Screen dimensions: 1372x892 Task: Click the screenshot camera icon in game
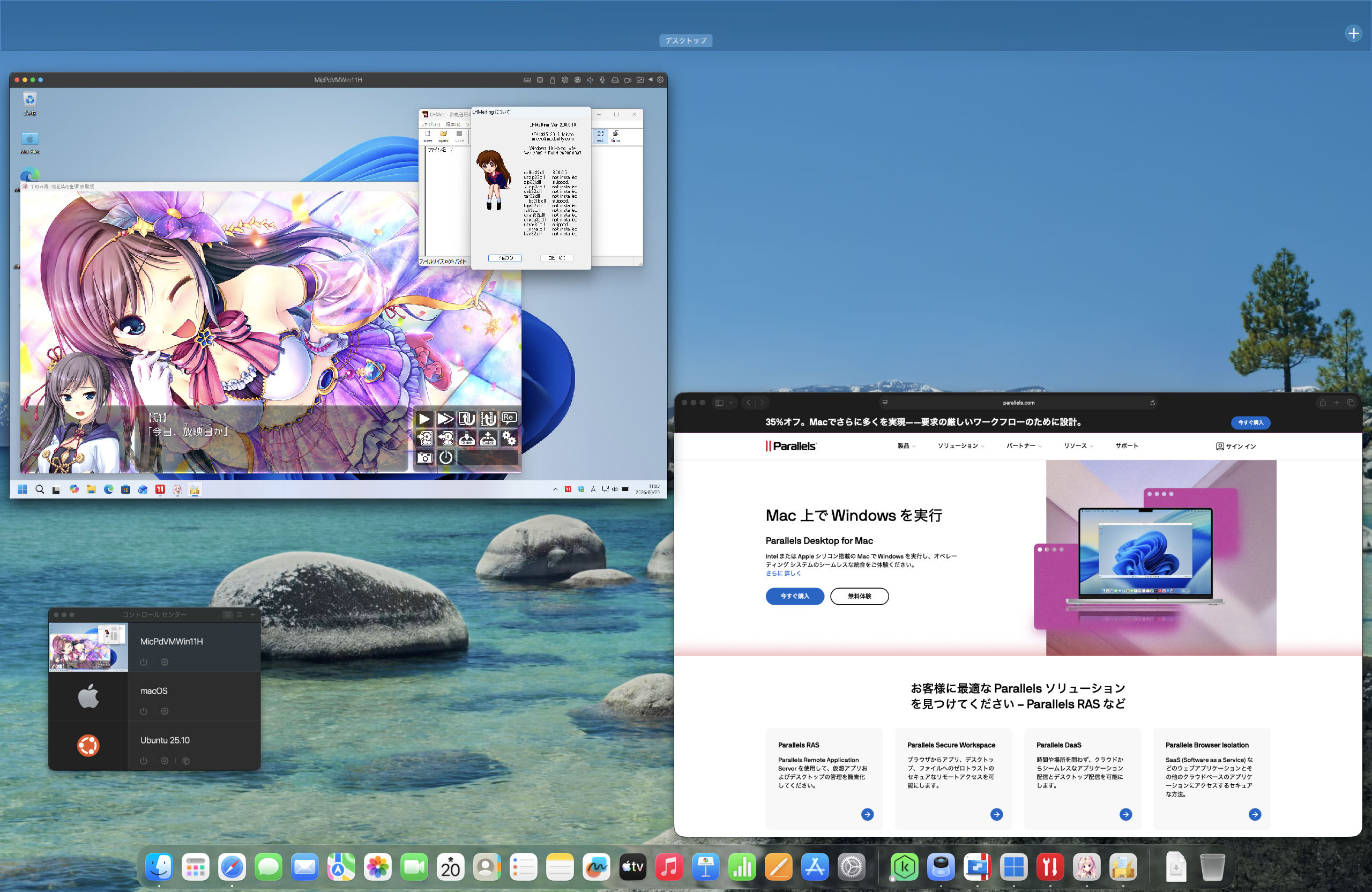click(424, 458)
